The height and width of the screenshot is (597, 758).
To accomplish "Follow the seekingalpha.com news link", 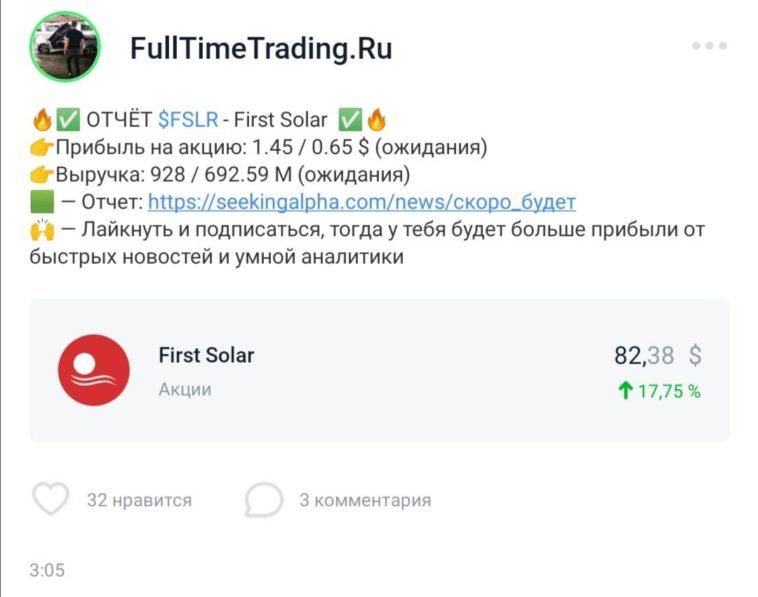I will (362, 202).
